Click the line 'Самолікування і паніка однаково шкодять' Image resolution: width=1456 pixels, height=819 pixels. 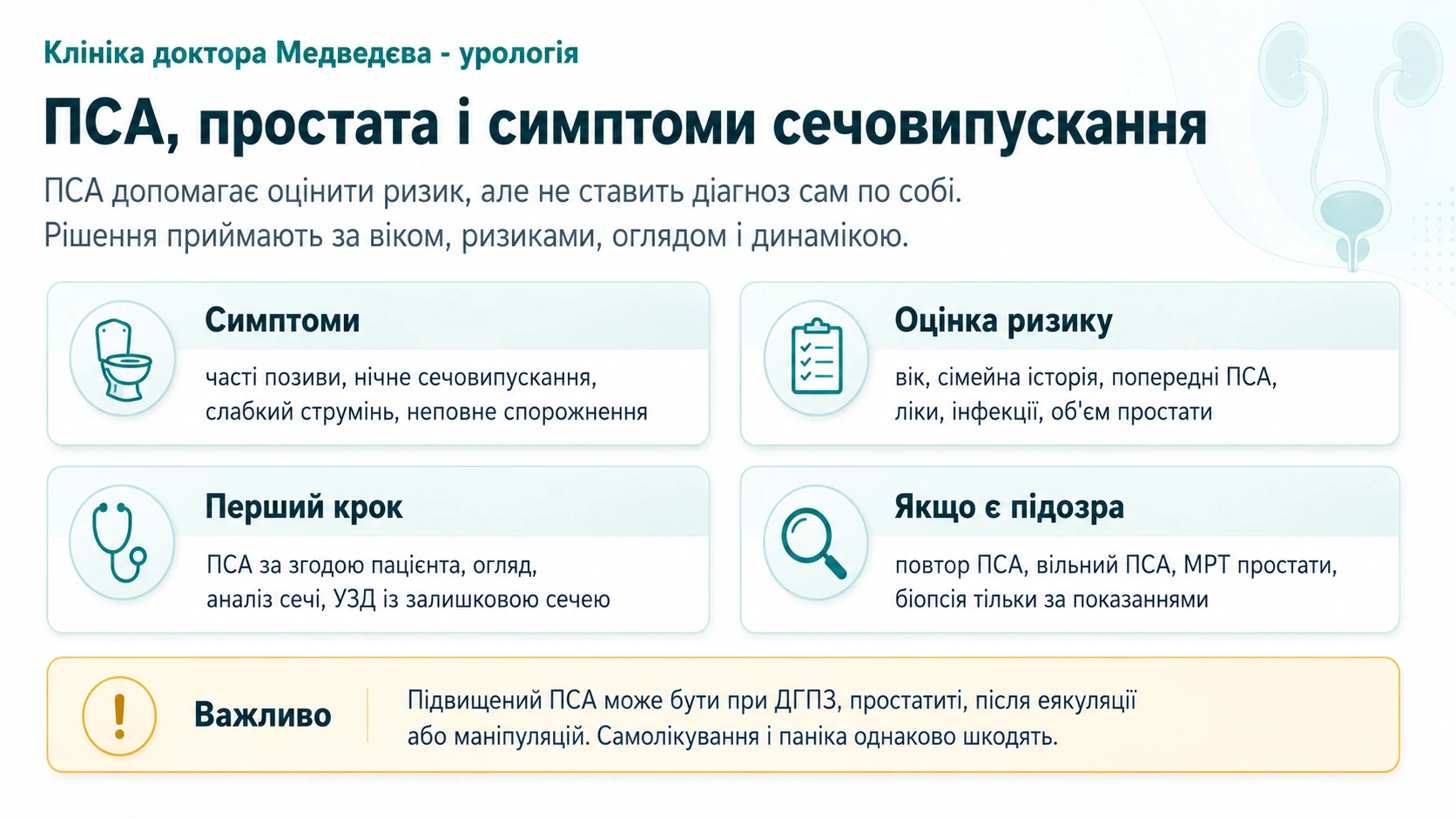tap(827, 736)
